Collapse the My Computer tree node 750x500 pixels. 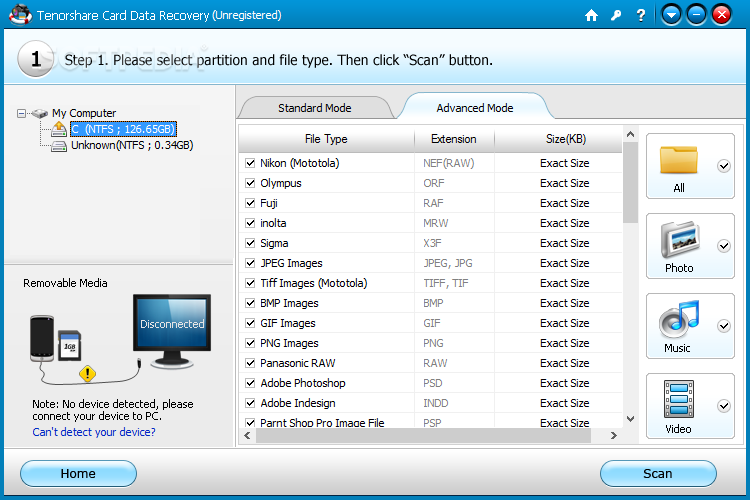point(21,113)
